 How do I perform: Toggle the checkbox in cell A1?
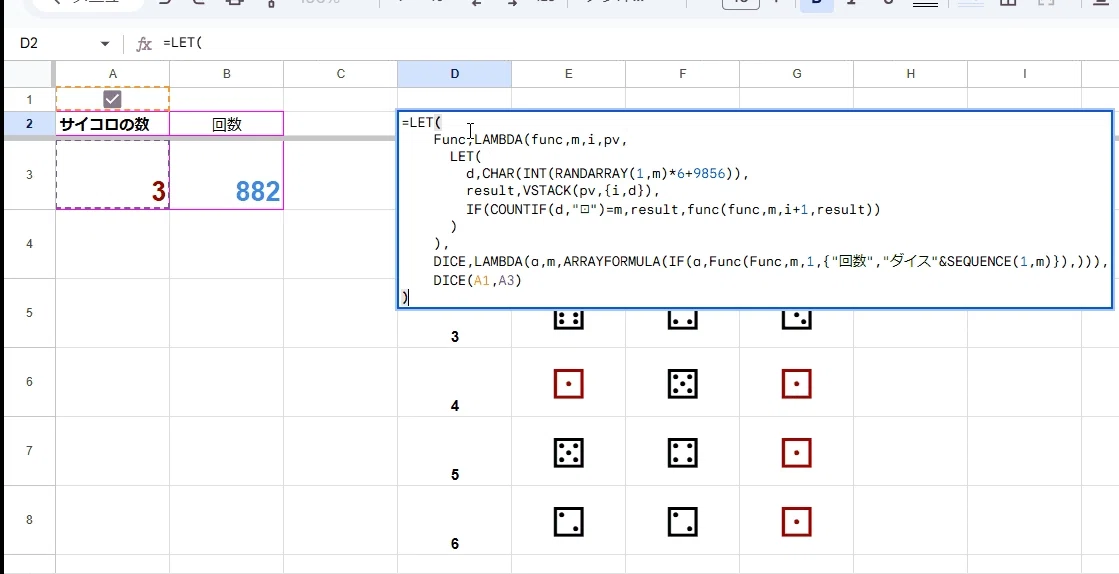112,99
